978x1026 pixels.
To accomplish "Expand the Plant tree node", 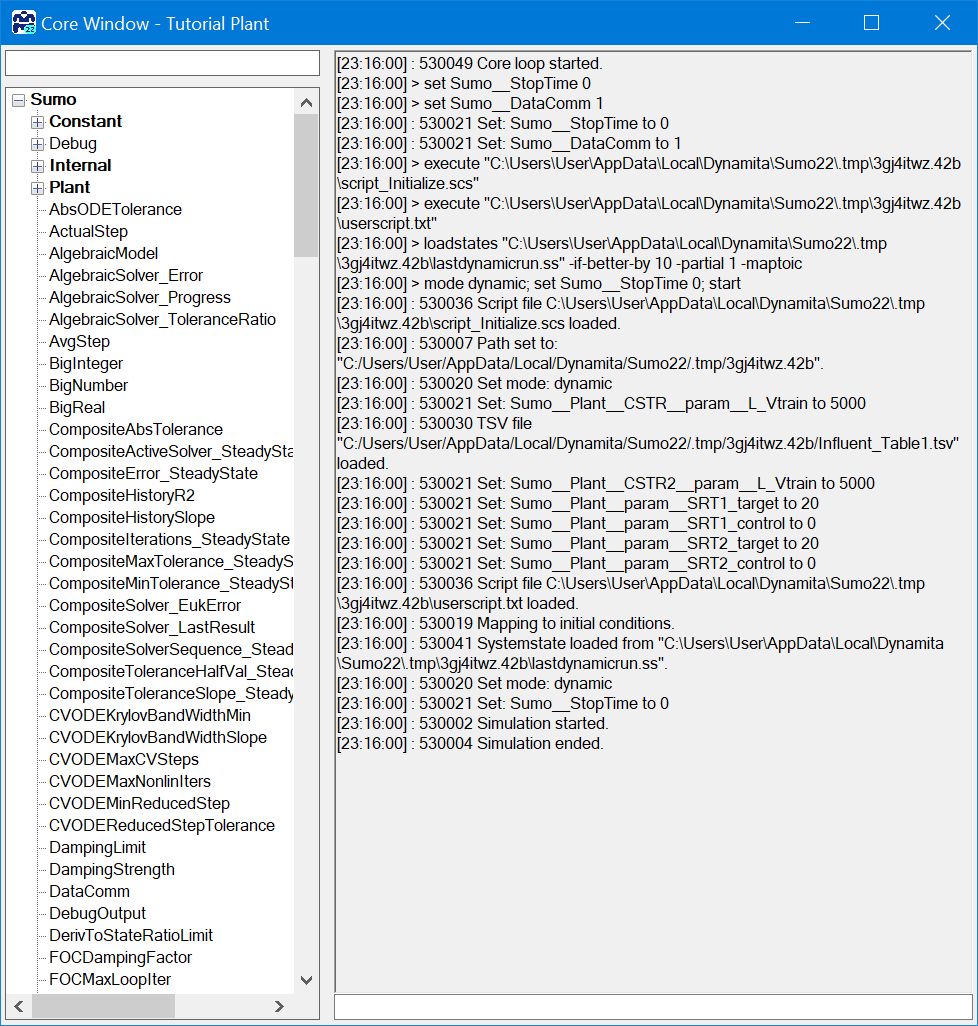I will 38,188.
